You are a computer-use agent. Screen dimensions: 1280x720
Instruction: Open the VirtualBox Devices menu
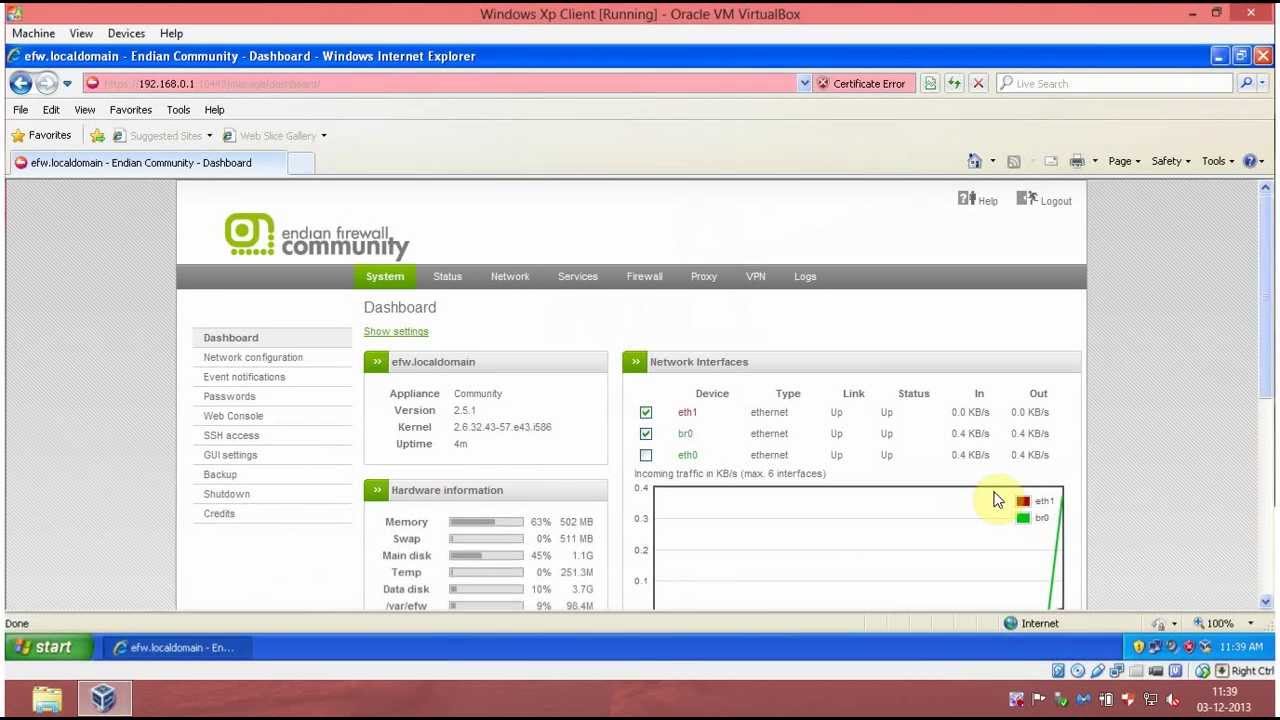[126, 33]
